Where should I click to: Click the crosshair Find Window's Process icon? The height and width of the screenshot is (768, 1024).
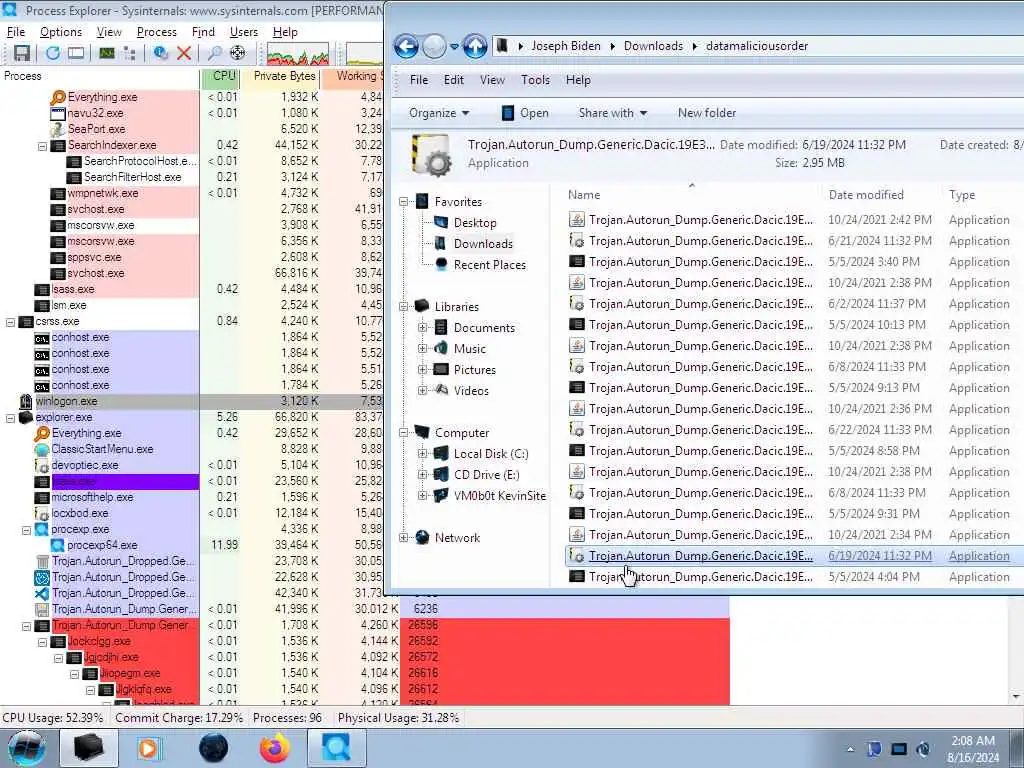(238, 53)
